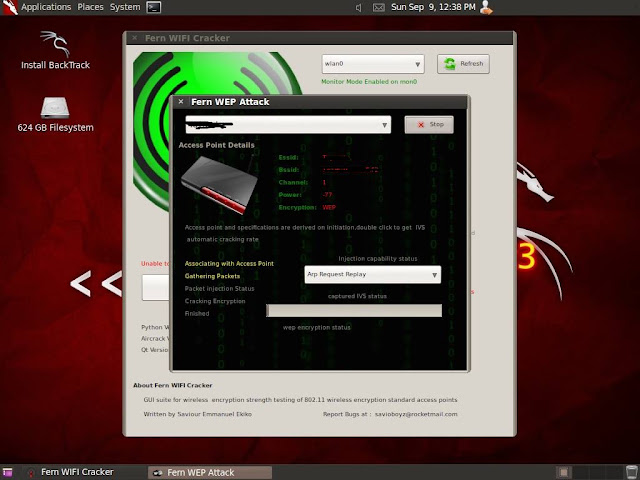Click the Power value -77
The height and width of the screenshot is (480, 640).
tap(327, 195)
